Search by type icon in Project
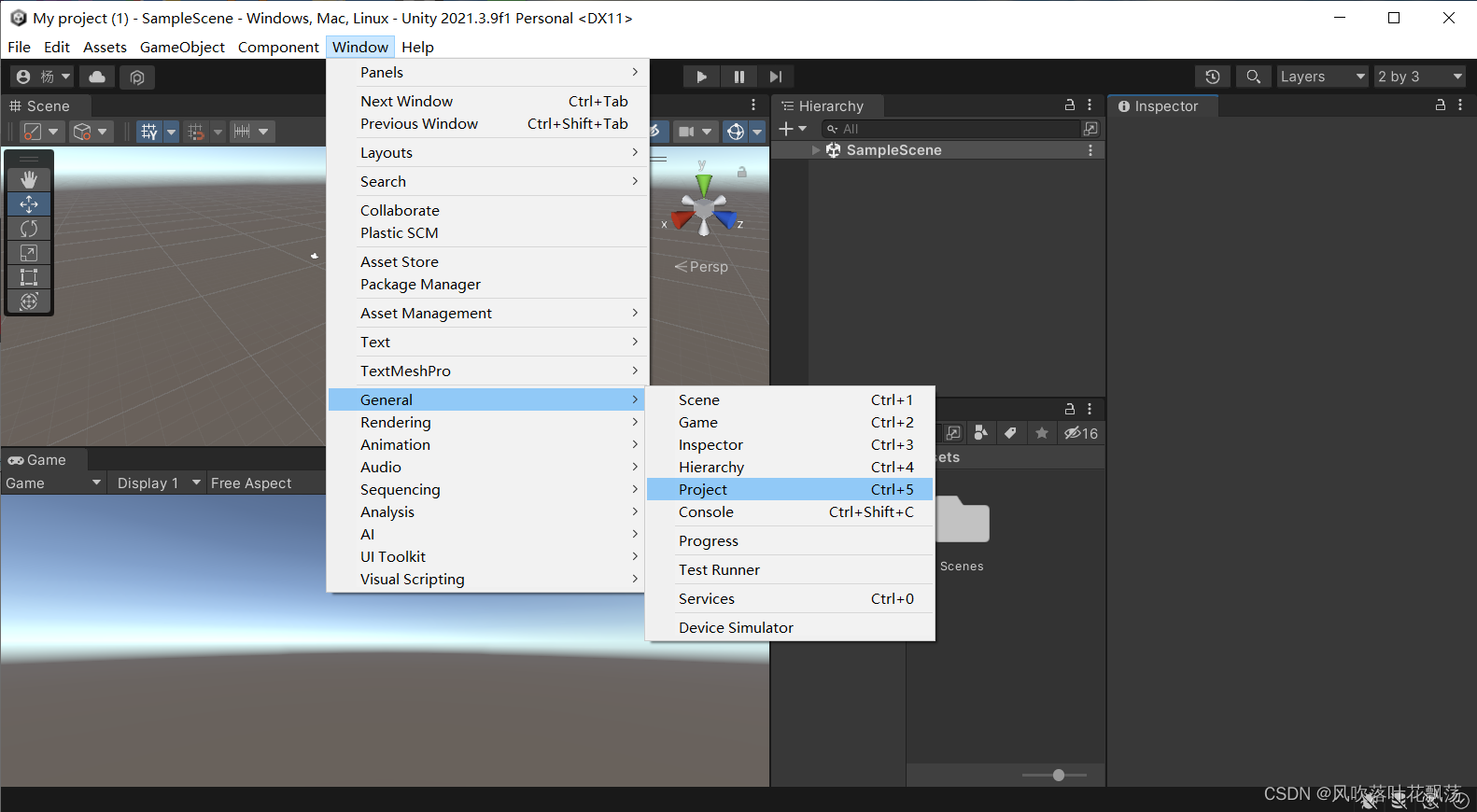The image size is (1477, 812). coord(980,433)
